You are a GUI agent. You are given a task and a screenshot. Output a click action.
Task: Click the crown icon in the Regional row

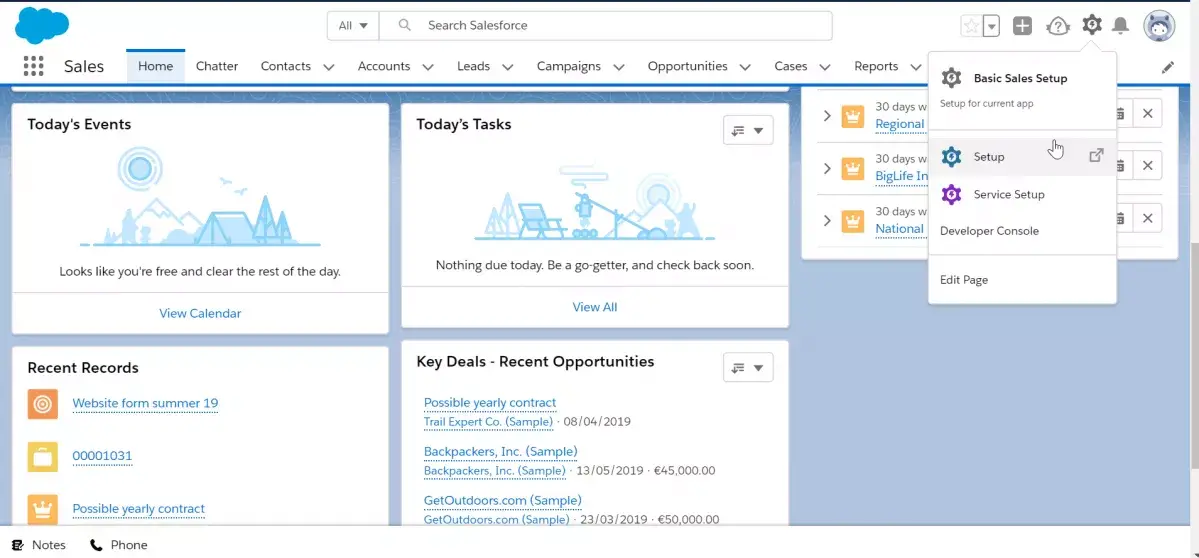point(853,116)
